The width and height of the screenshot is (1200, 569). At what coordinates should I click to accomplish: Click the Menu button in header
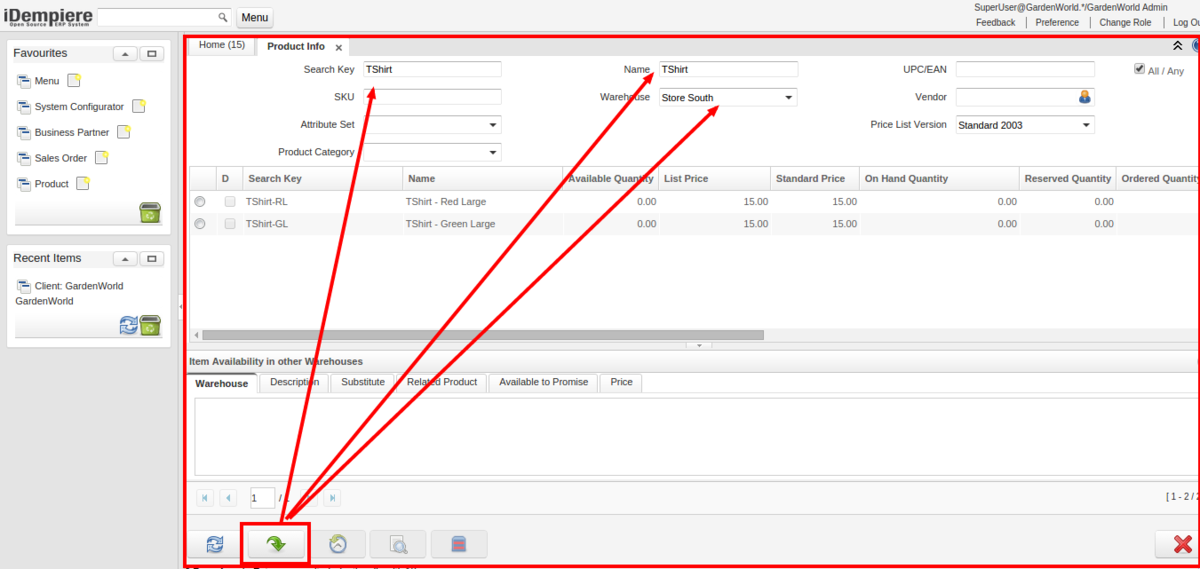point(254,18)
